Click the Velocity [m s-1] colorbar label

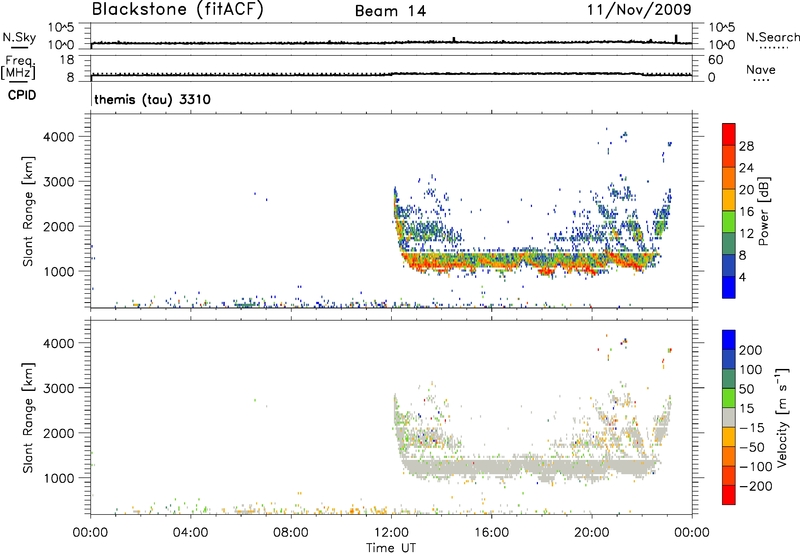[782, 417]
